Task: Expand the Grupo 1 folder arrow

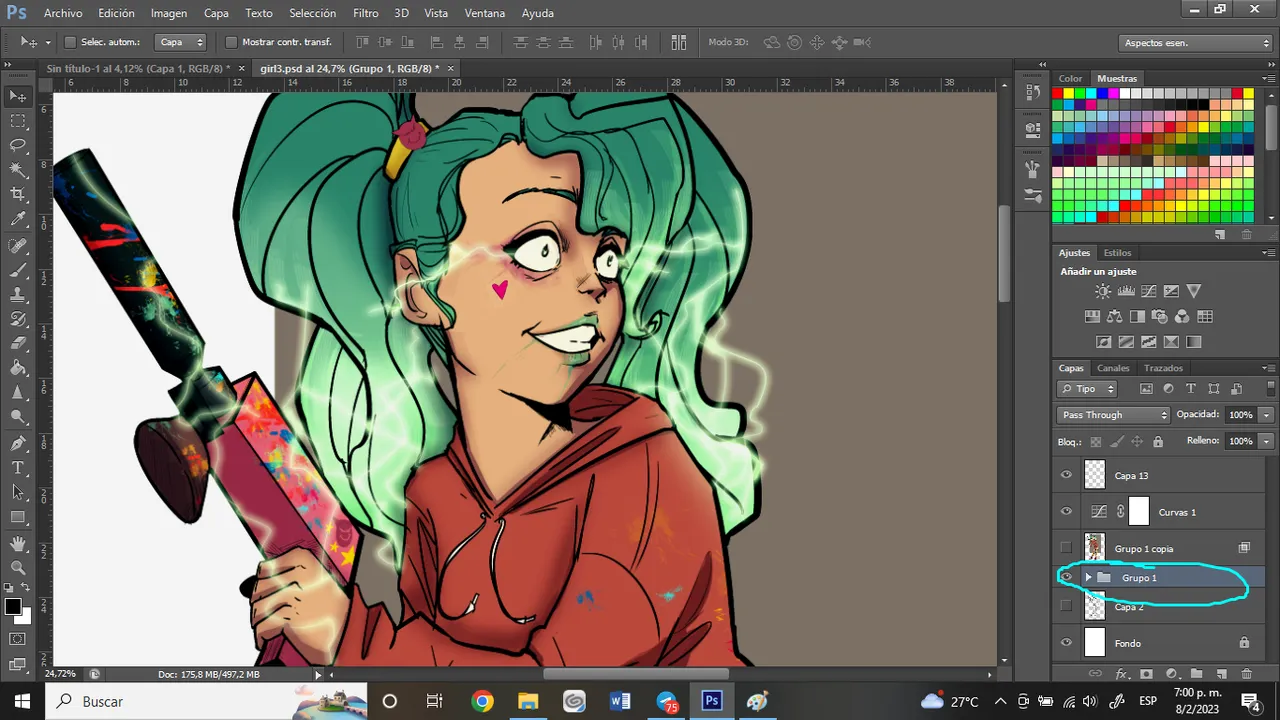Action: (x=1088, y=577)
